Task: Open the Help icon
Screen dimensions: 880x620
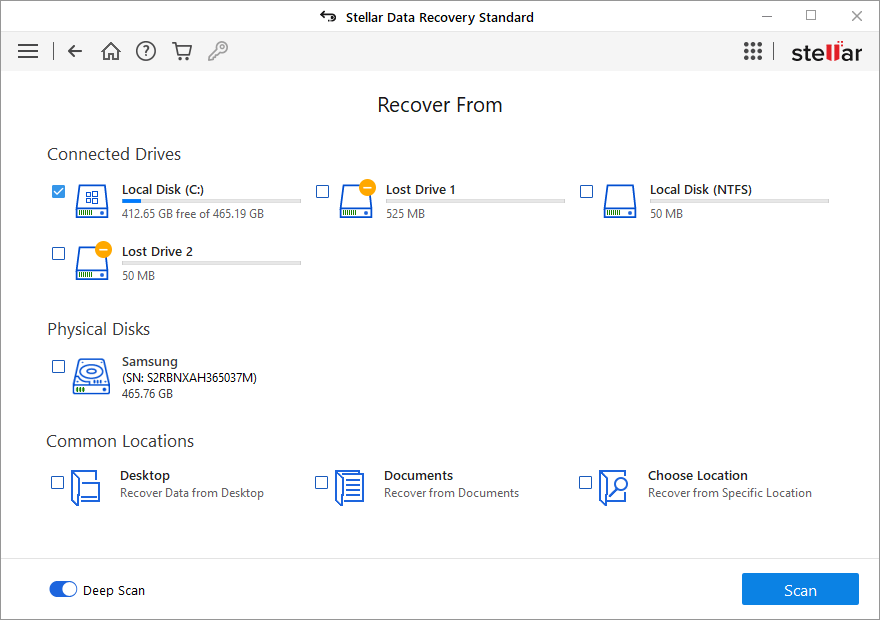Action: tap(146, 50)
